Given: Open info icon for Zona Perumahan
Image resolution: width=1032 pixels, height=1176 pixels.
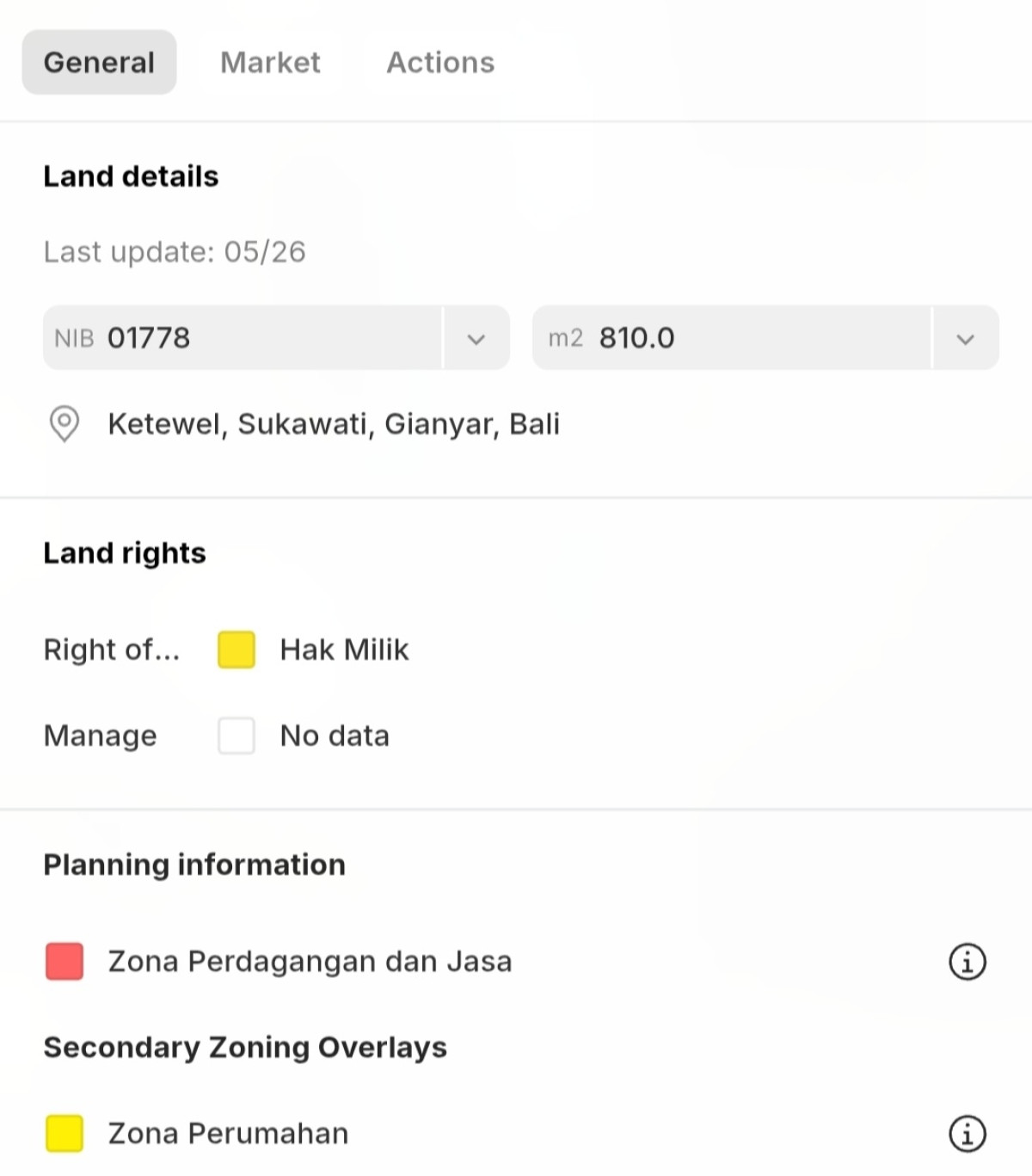Looking at the screenshot, I should [967, 1134].
